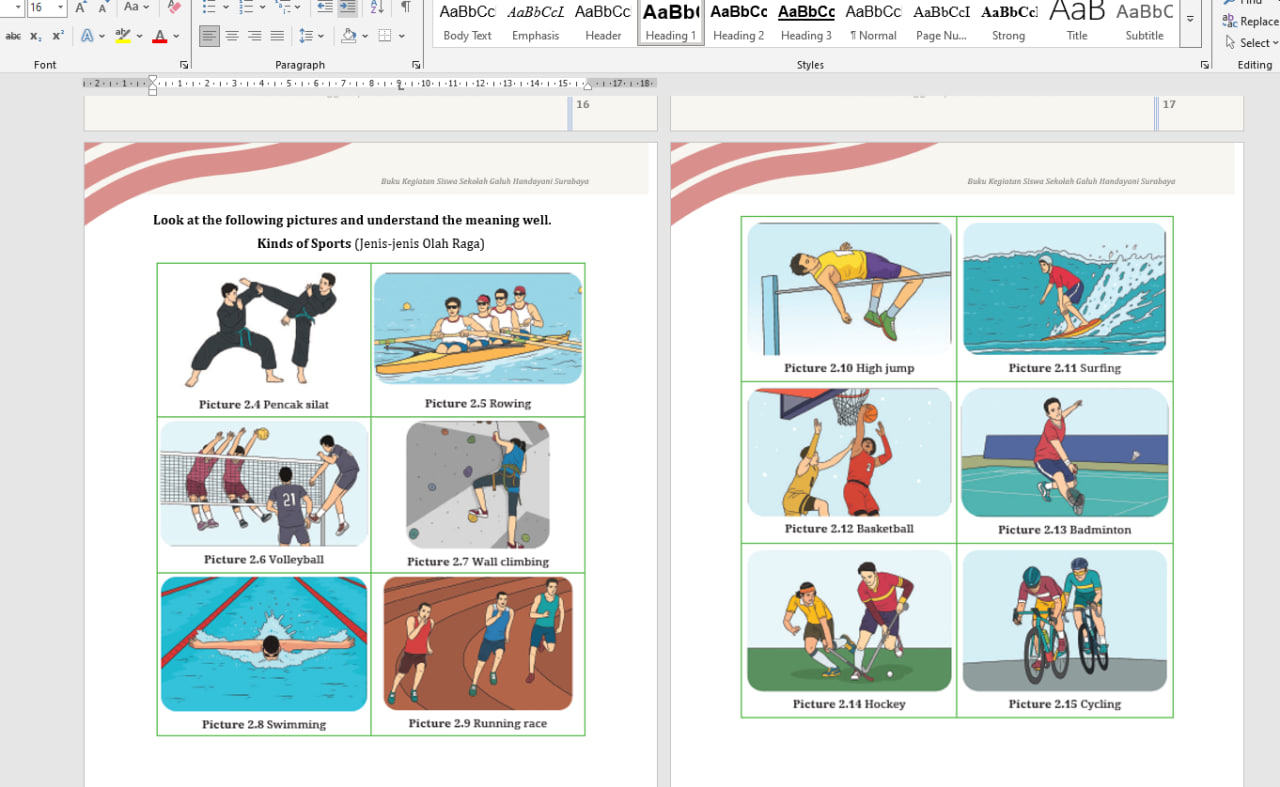Open Line and Paragraph Spacing

306,36
